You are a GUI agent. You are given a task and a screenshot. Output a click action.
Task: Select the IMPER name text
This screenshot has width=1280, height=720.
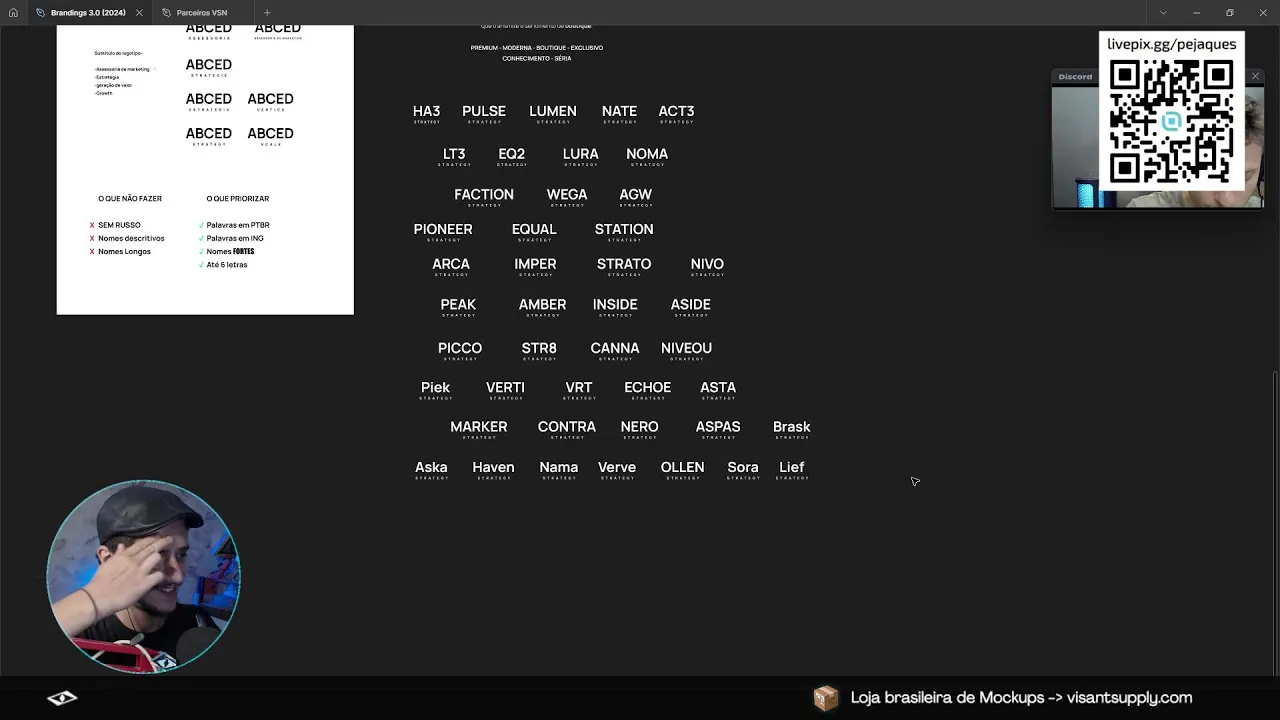click(535, 264)
